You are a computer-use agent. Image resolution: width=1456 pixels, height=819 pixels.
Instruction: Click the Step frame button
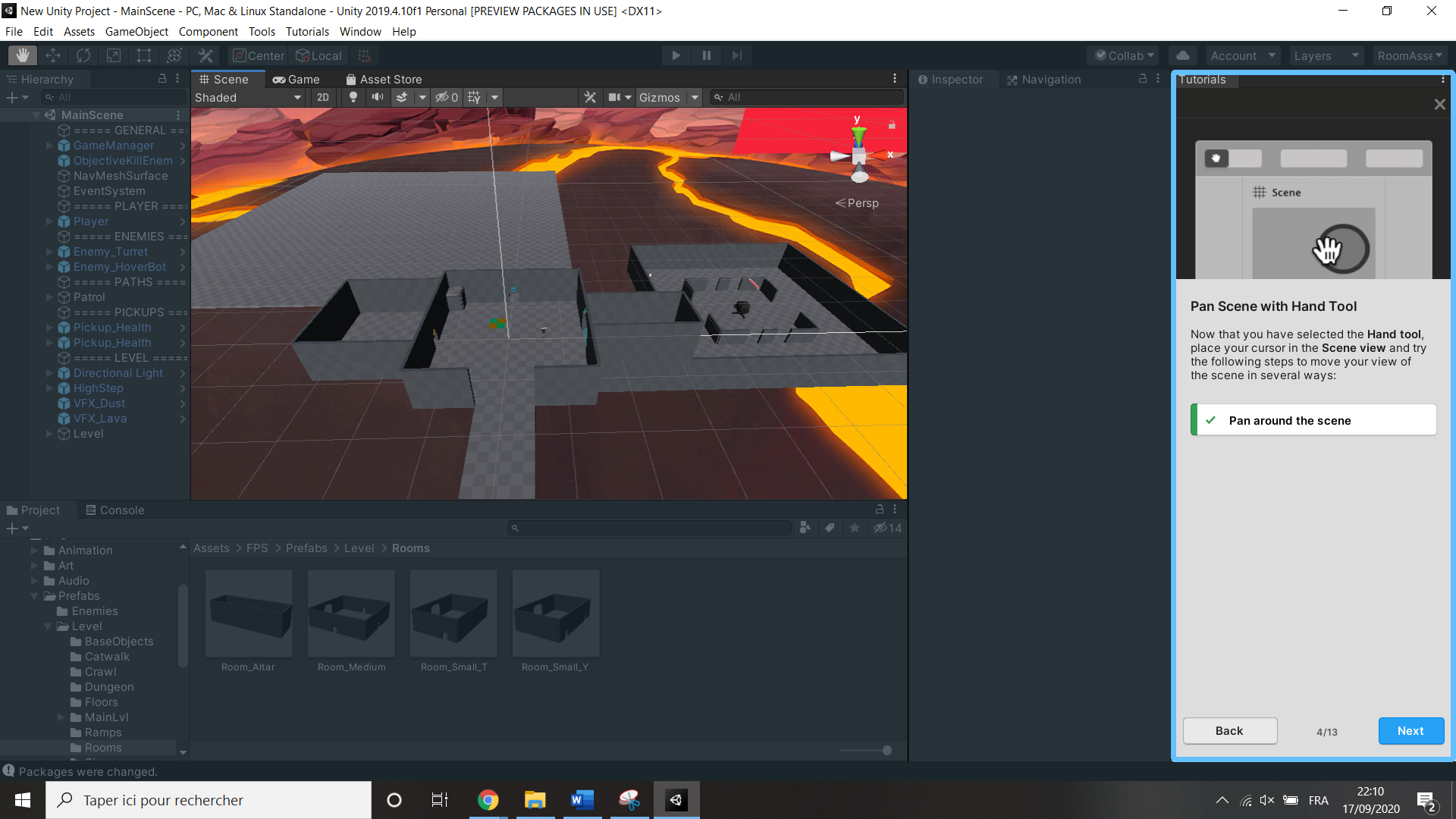(736, 55)
